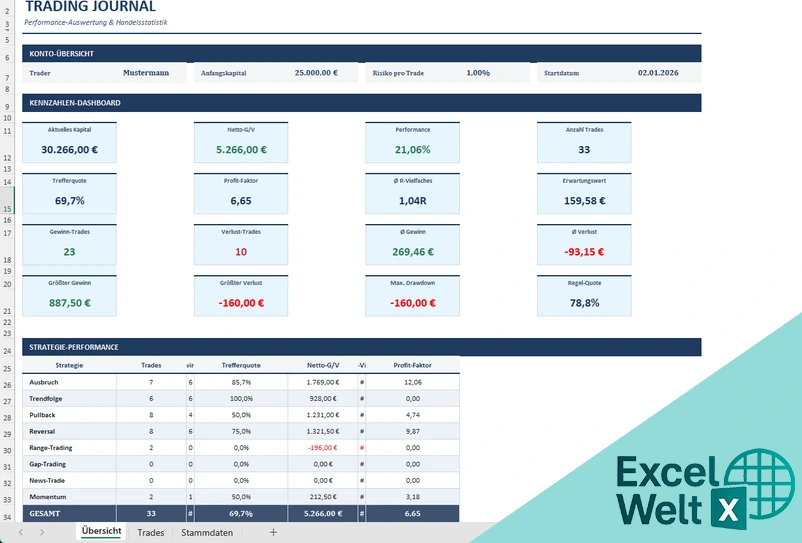Select the Gewinn-Trades value 23
The height and width of the screenshot is (543, 802).
pos(70,252)
